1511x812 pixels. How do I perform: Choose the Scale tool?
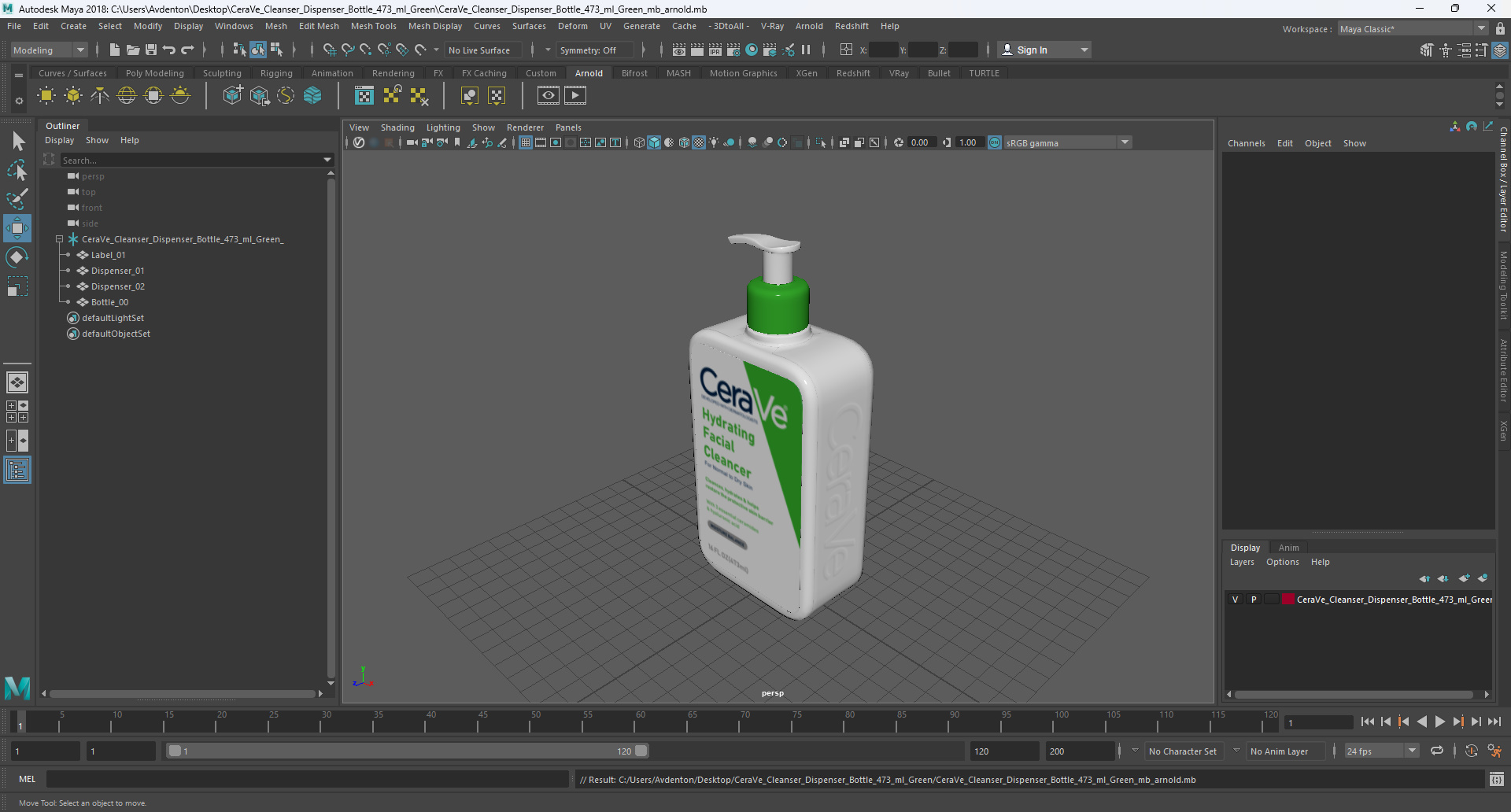[x=17, y=286]
